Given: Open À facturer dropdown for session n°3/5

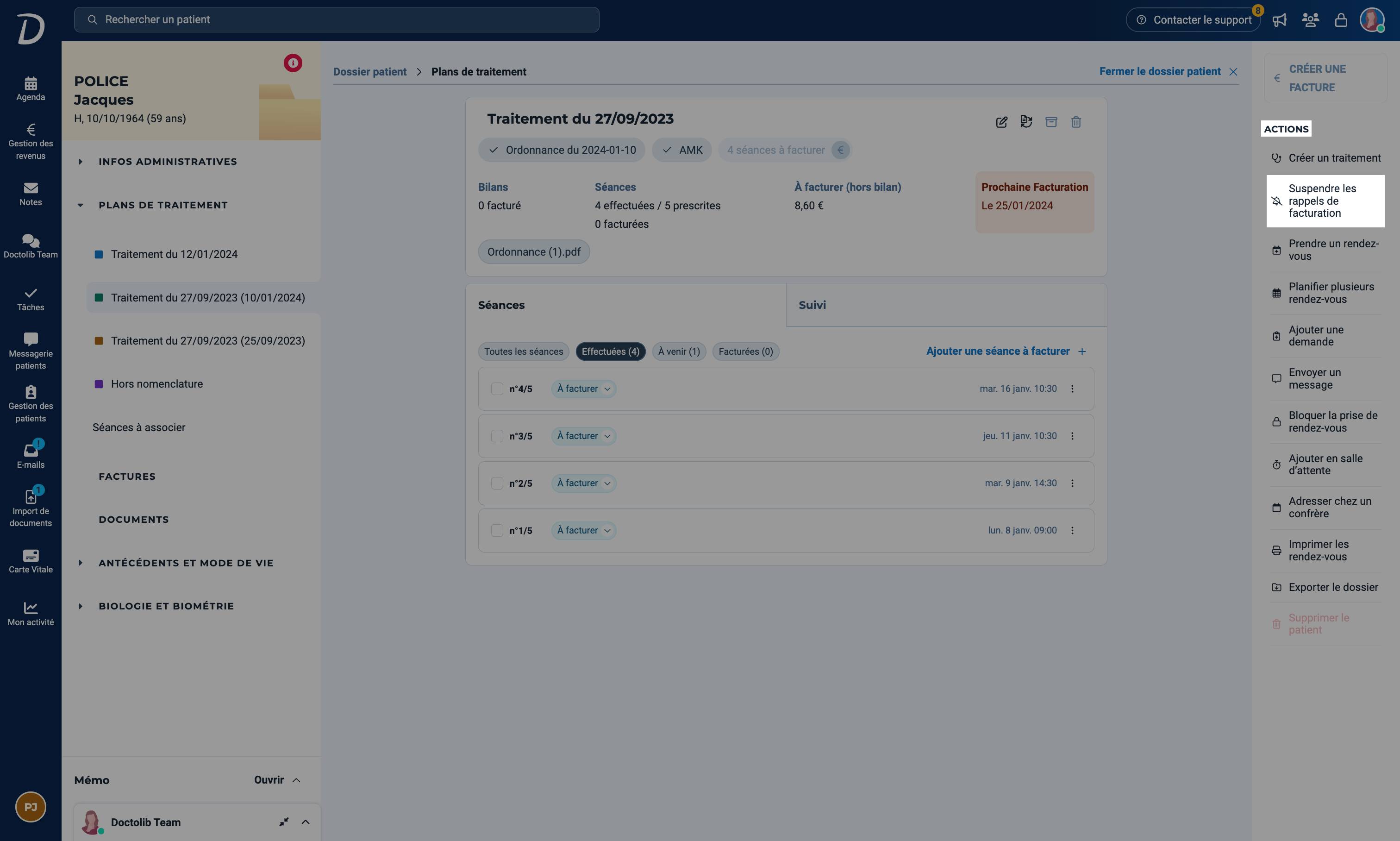Looking at the screenshot, I should (584, 436).
